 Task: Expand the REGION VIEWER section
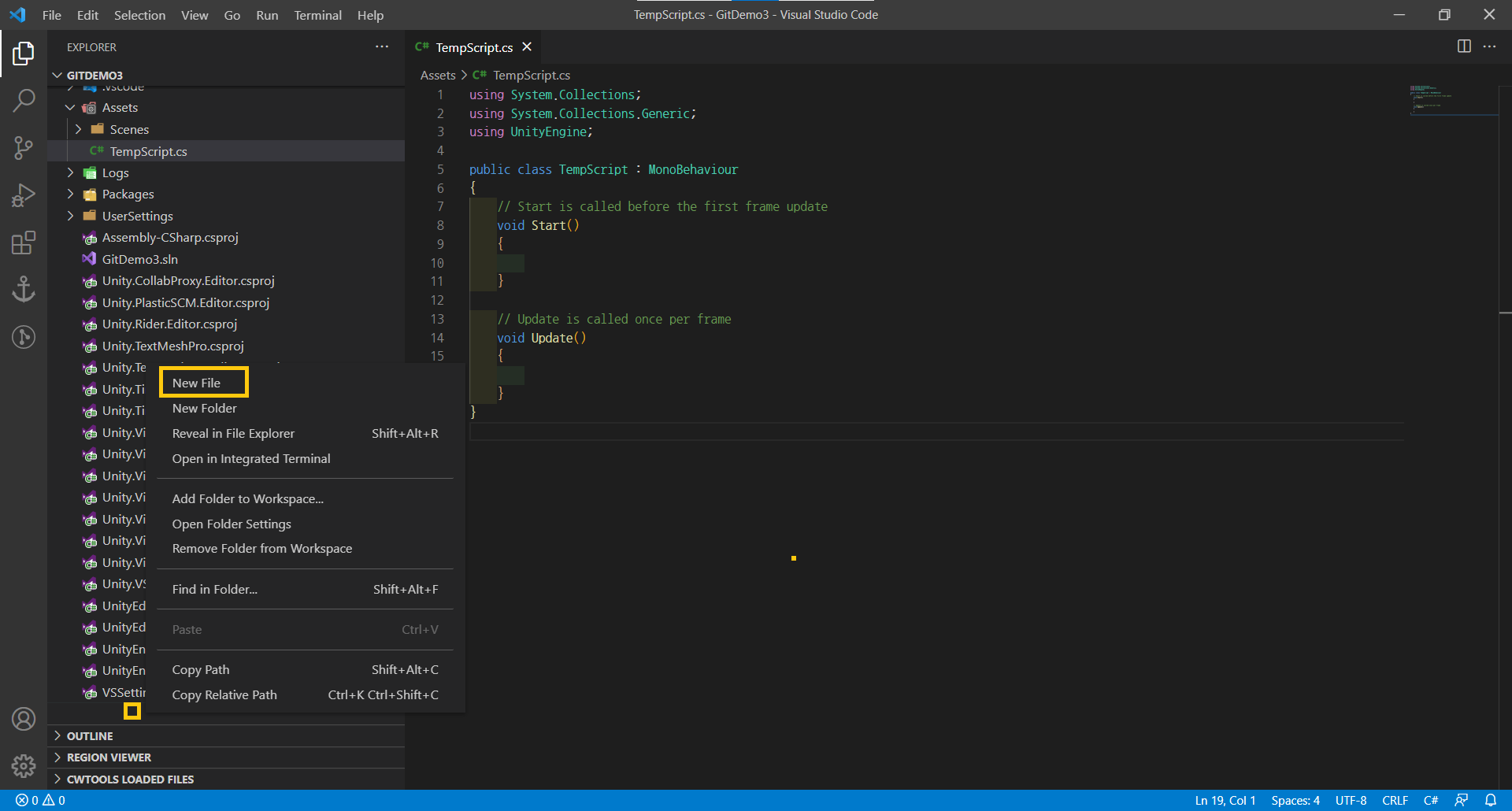coord(226,757)
